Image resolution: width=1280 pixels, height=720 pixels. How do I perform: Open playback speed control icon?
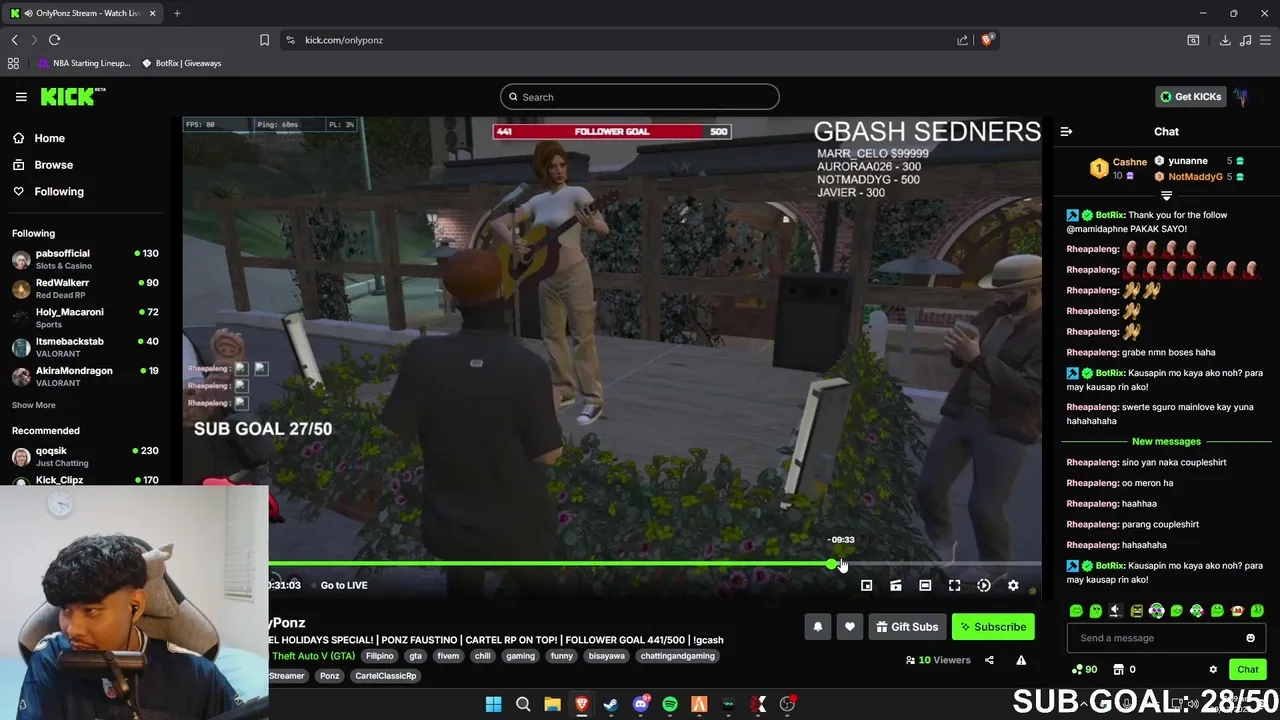tap(984, 585)
